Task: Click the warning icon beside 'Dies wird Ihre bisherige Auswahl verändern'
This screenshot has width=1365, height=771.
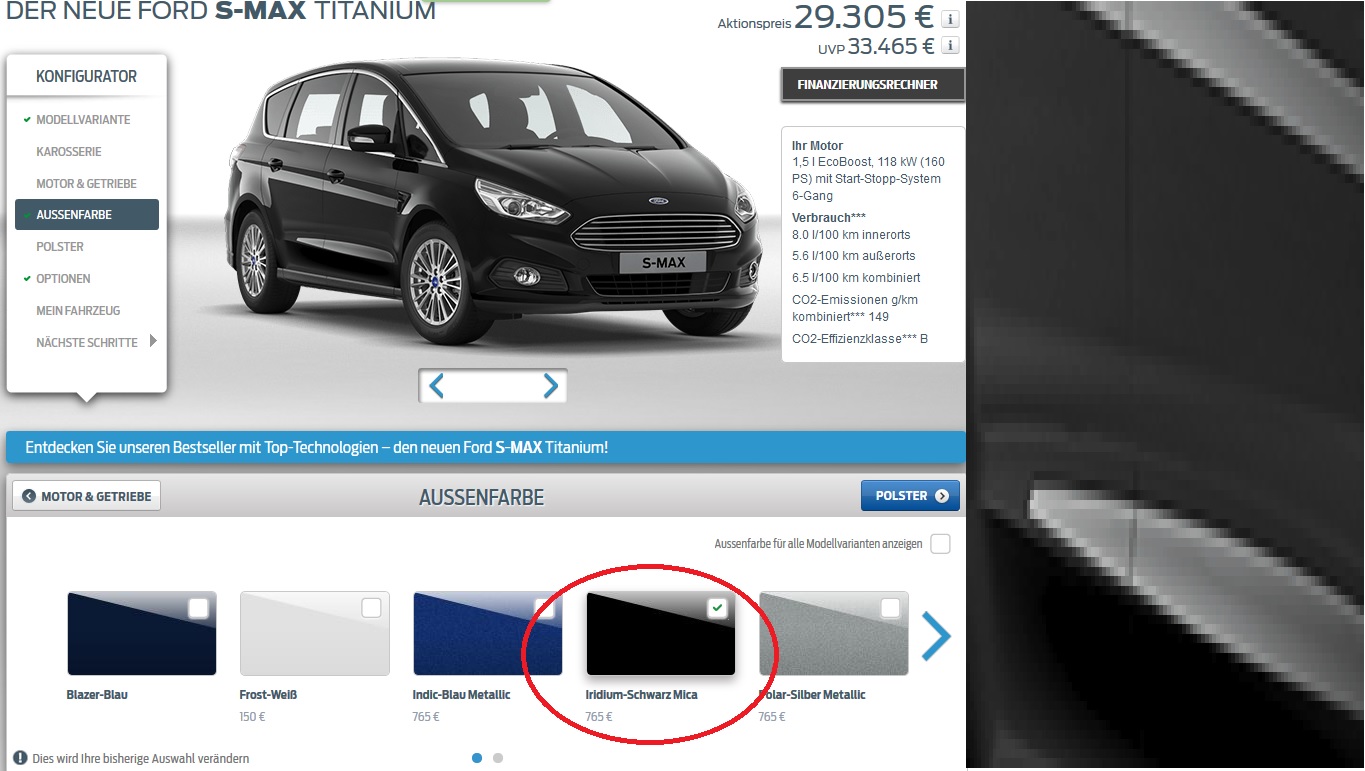Action: click(x=20, y=758)
